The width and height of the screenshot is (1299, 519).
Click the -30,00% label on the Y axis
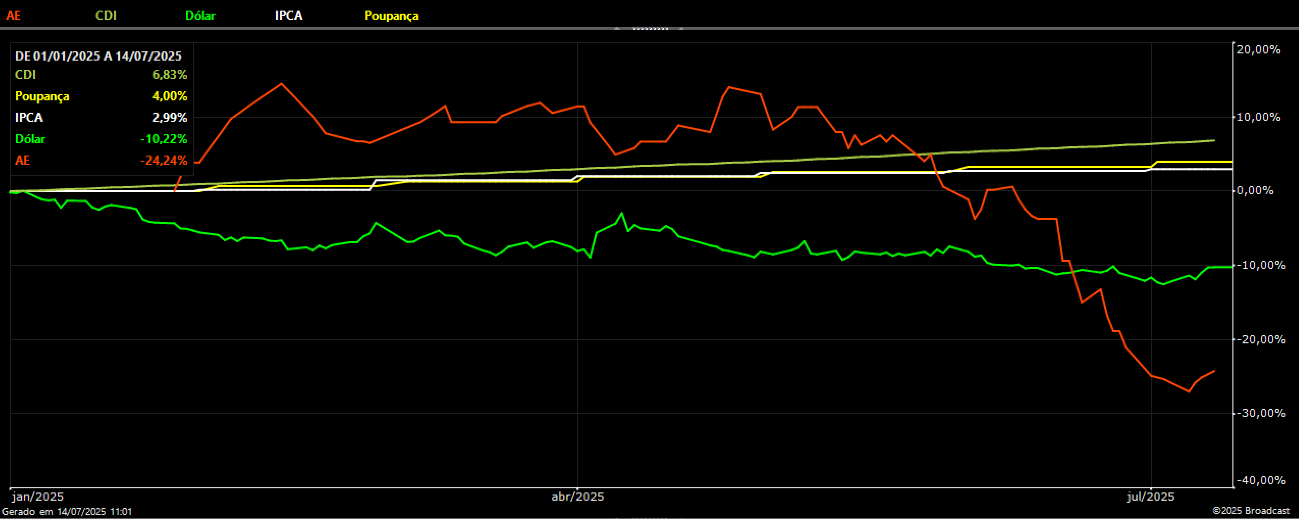(1259, 413)
